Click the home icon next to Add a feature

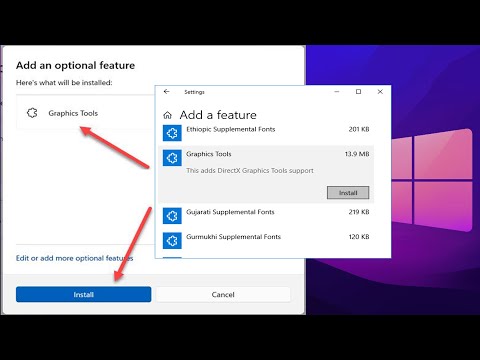click(167, 115)
